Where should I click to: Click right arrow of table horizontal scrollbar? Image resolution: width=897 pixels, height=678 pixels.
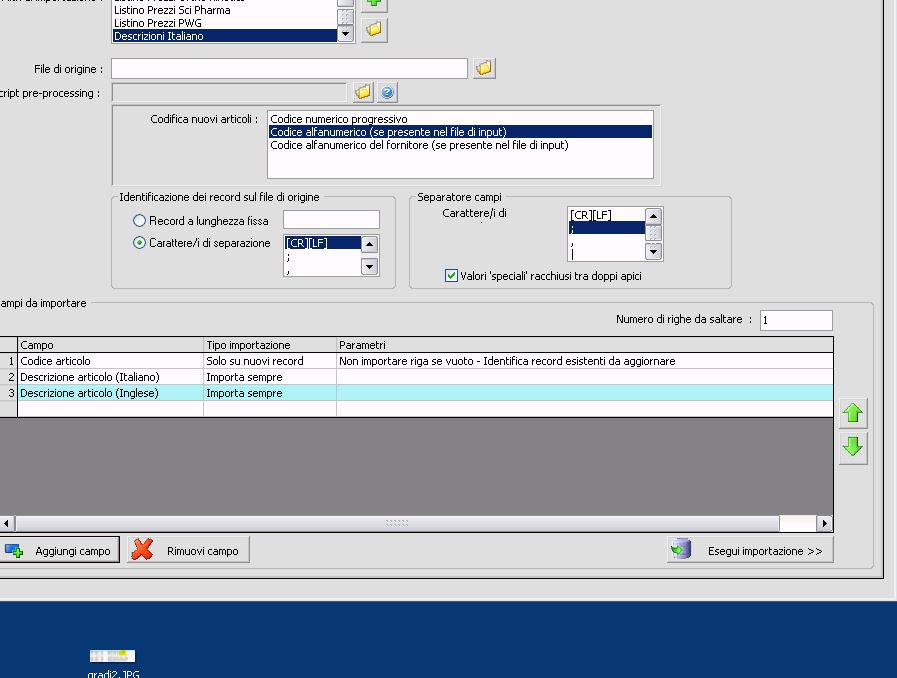pos(824,523)
